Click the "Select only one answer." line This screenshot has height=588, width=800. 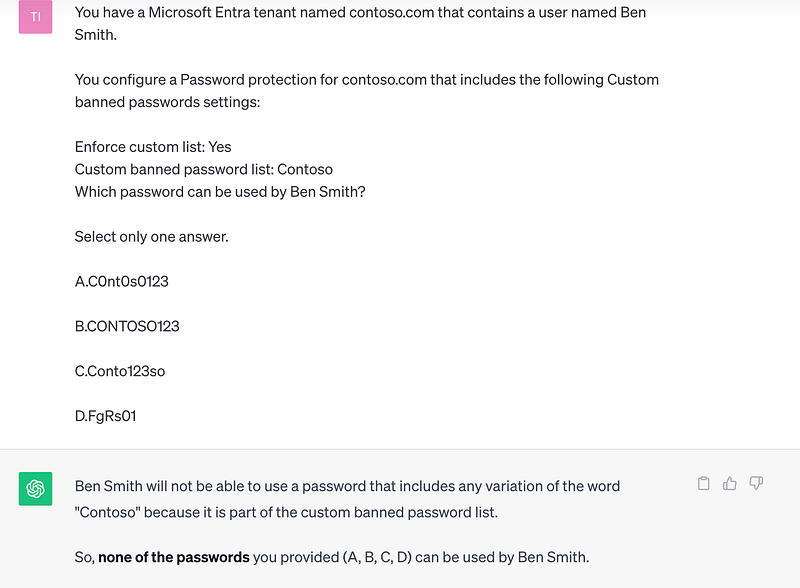151,237
